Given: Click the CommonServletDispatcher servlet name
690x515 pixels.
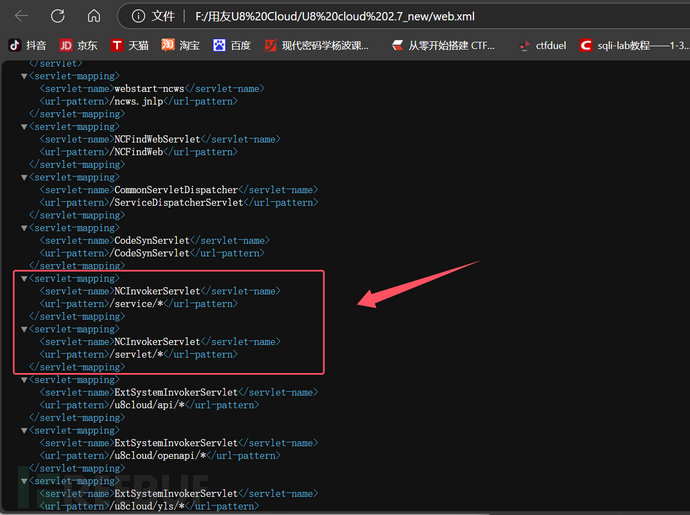Looking at the screenshot, I should [176, 190].
